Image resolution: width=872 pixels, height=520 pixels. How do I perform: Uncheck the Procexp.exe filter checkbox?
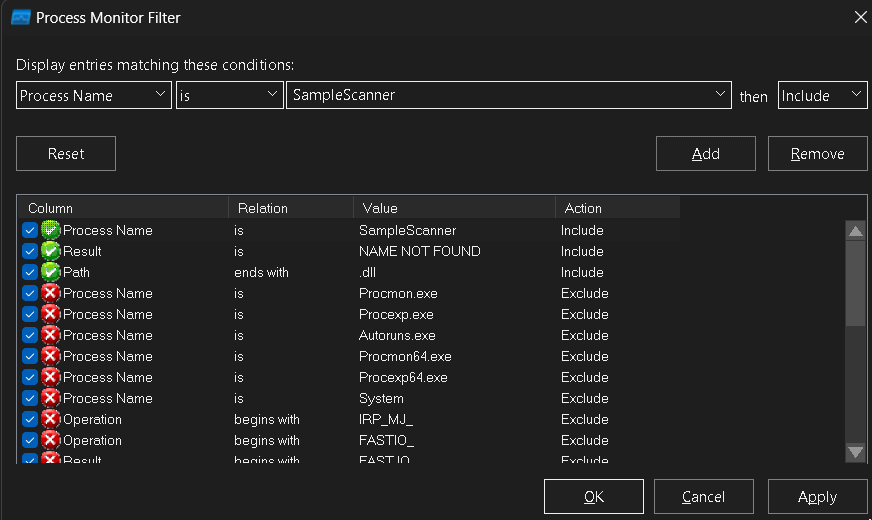[29, 314]
